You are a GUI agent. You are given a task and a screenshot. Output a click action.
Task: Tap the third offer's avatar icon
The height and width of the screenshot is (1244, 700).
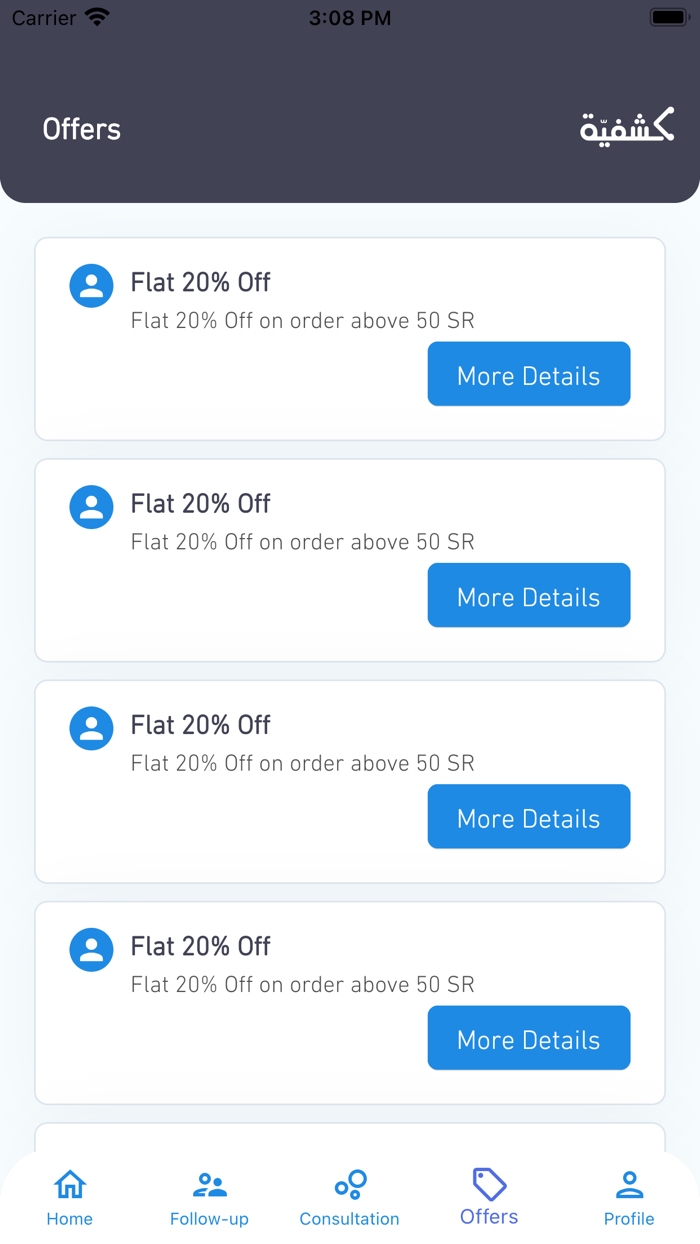91,728
